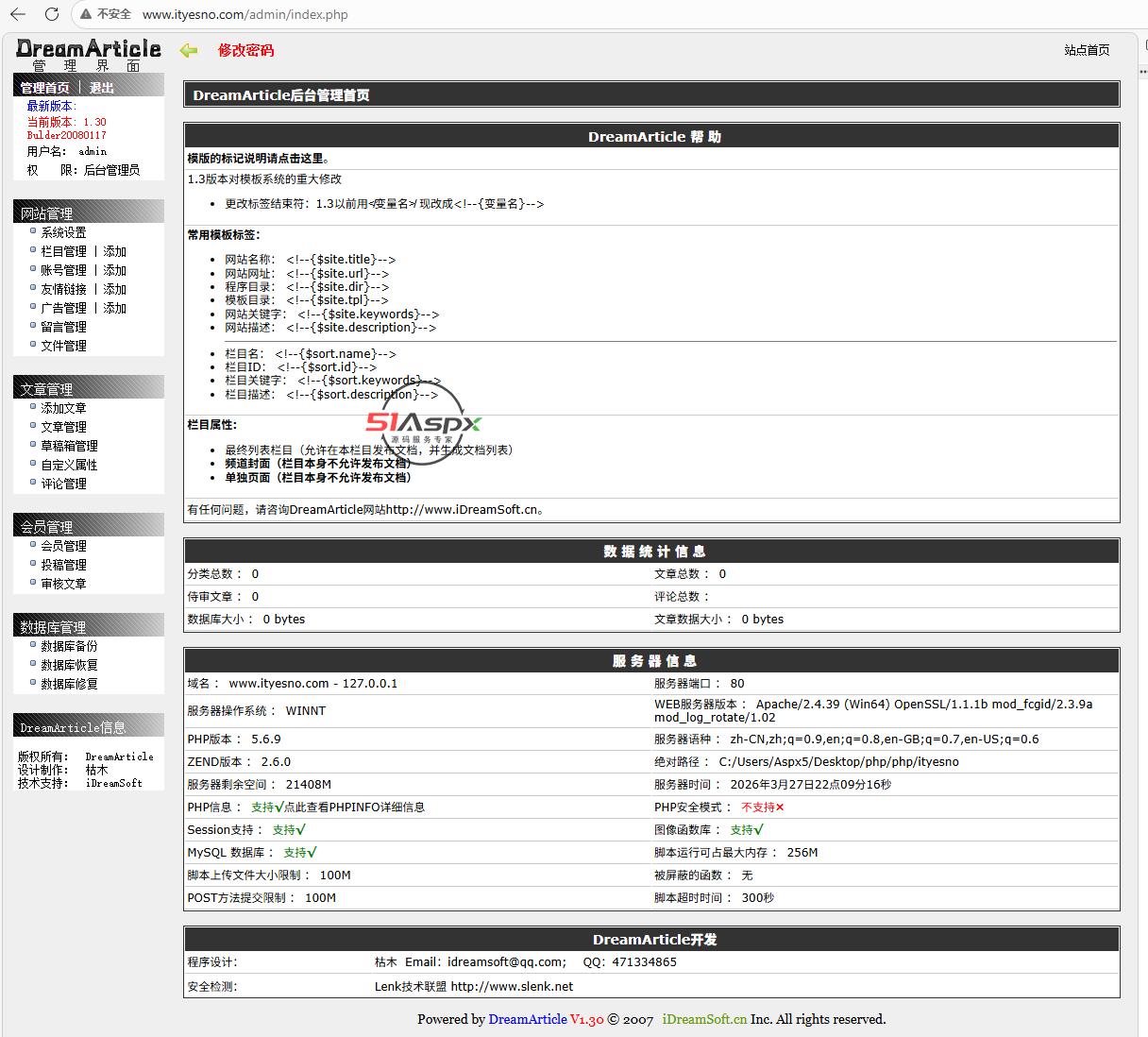Open 修改密码 link
This screenshot has height=1037, width=1148.
(246, 50)
